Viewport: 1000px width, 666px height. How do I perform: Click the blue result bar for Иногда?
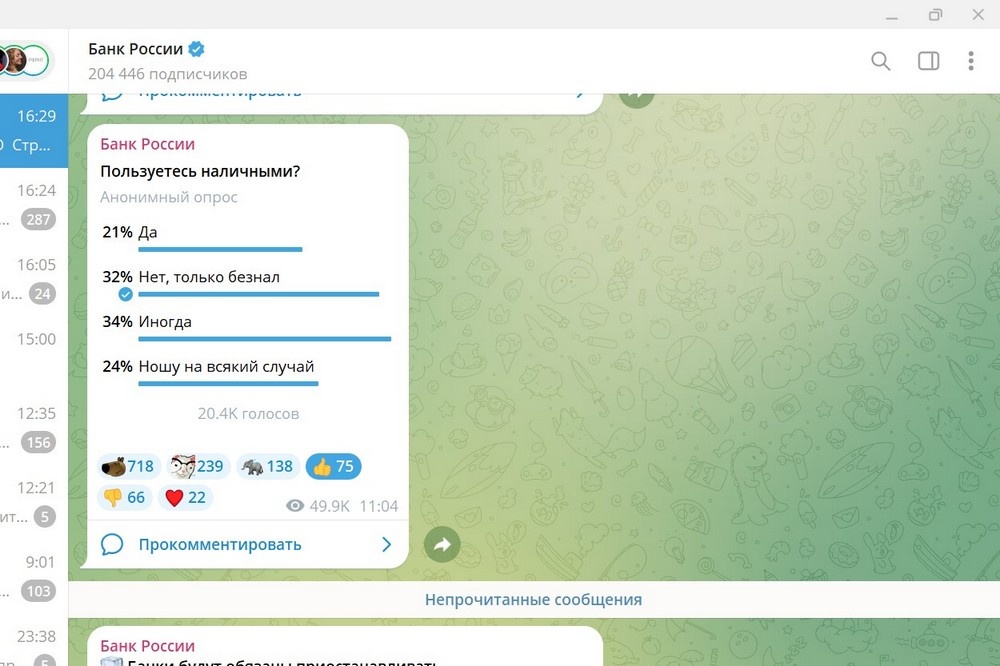click(265, 339)
